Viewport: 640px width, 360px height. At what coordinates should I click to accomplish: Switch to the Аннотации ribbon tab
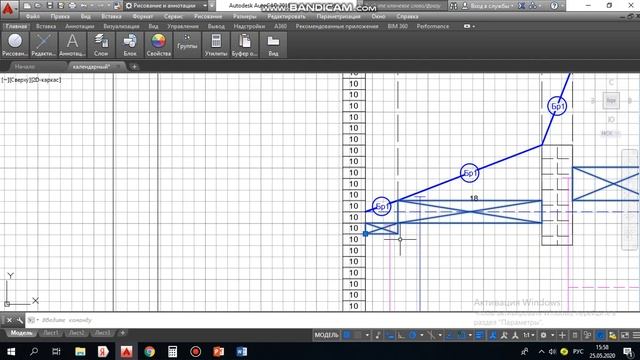[x=80, y=26]
